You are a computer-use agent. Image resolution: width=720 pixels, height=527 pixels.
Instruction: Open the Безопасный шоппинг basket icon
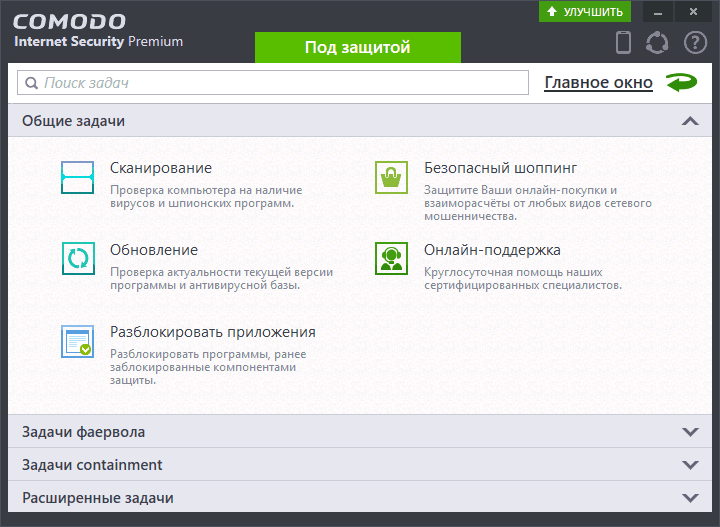[391, 177]
